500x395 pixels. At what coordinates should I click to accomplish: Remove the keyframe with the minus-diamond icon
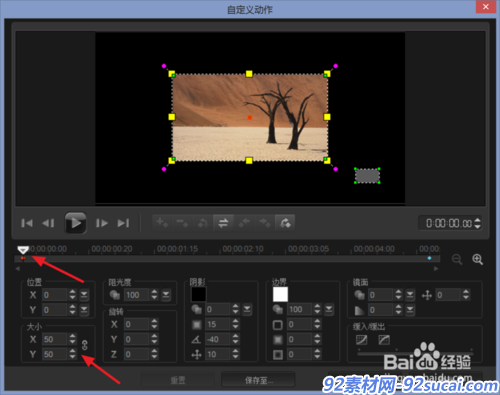pyautogui.click(x=182, y=223)
